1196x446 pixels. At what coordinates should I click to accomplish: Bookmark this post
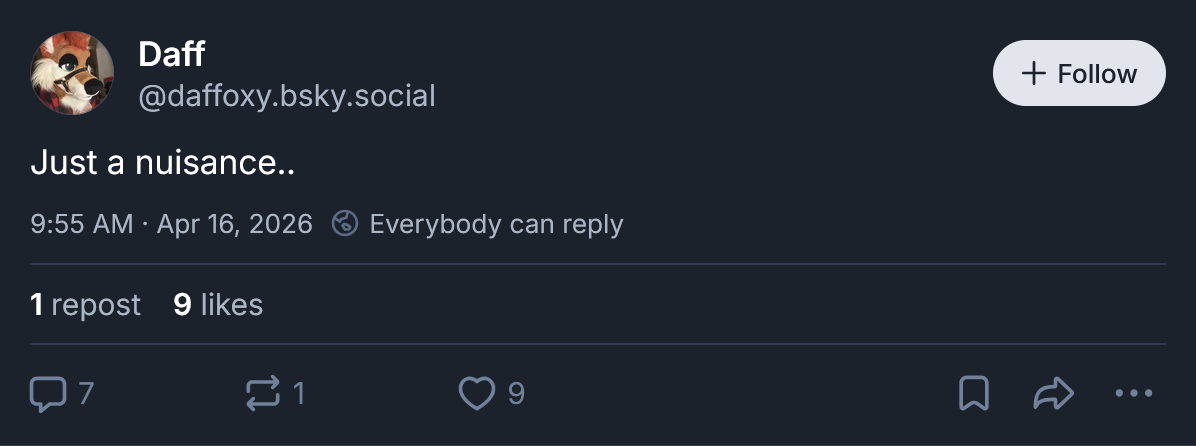(974, 393)
